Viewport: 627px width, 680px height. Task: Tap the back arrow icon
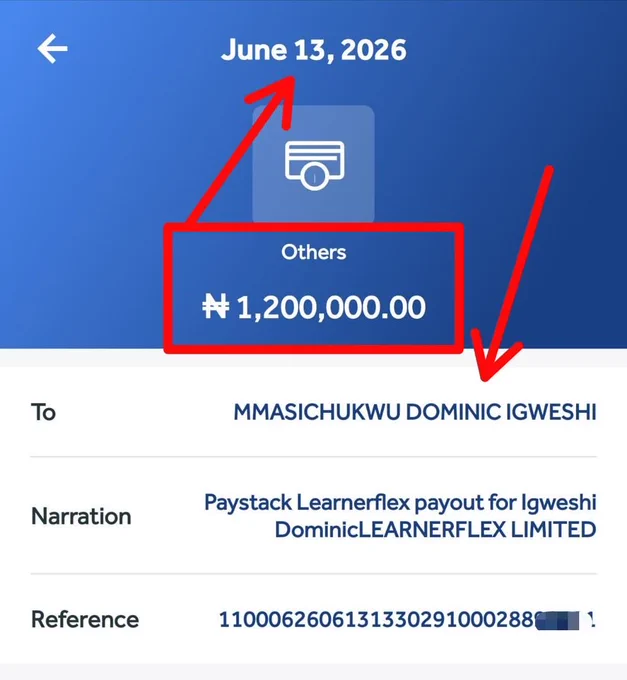pos(52,49)
